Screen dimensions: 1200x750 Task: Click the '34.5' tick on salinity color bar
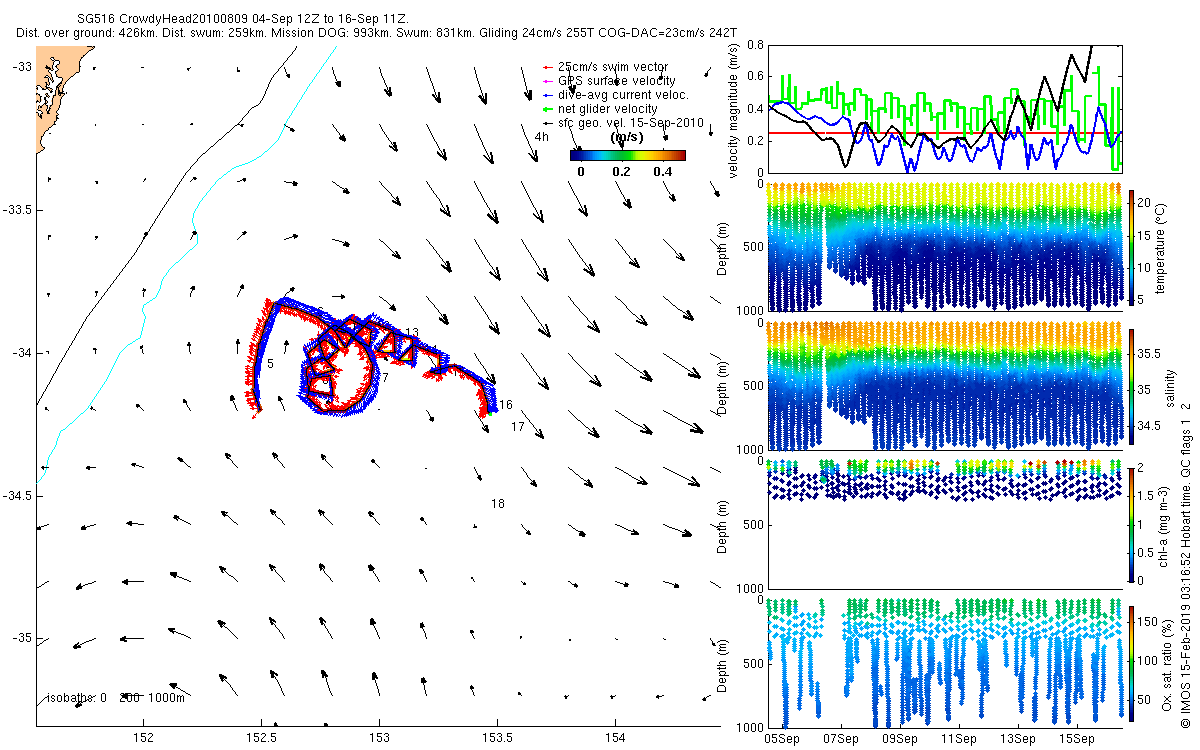tap(1148, 425)
